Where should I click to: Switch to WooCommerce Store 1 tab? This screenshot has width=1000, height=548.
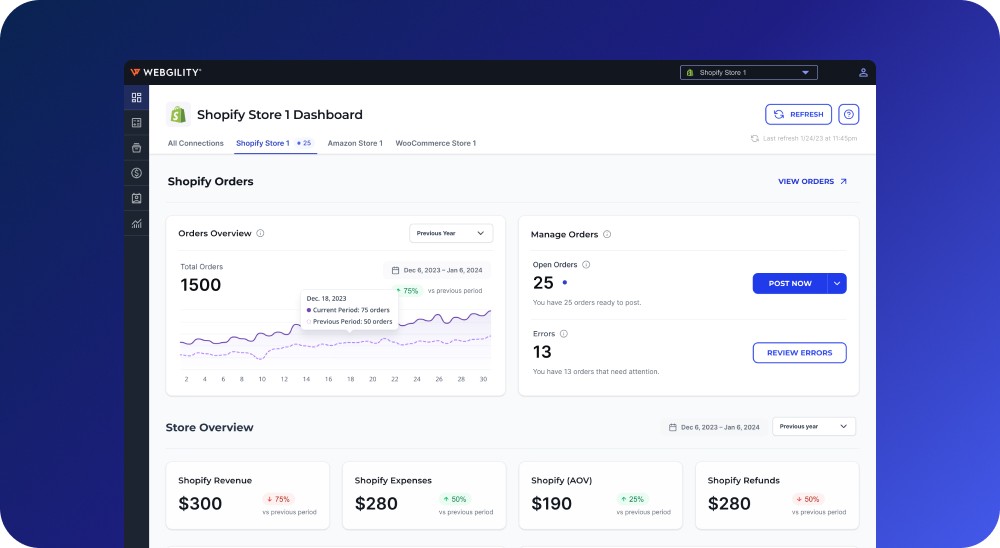(436, 144)
